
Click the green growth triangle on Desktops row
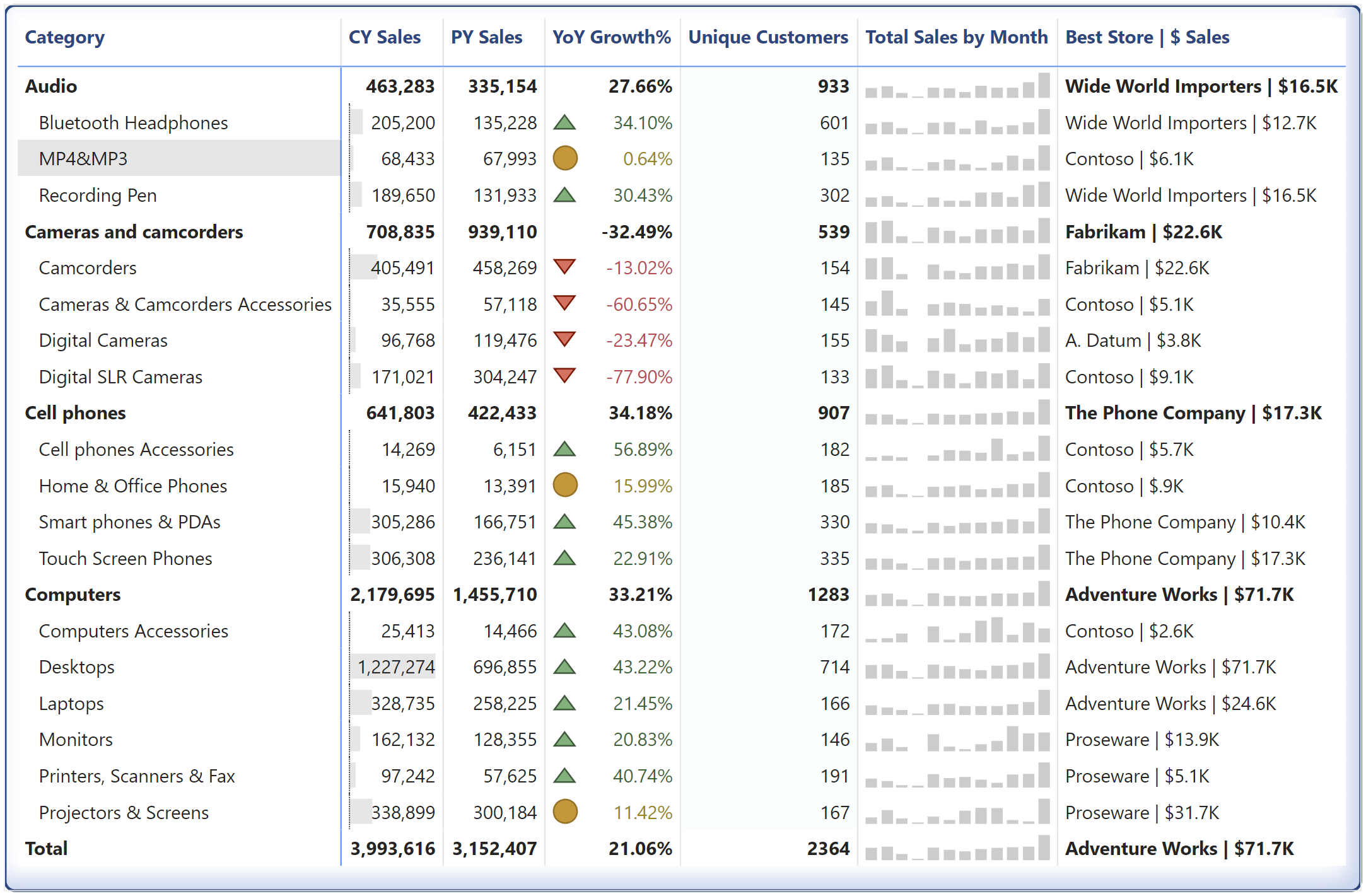566,666
